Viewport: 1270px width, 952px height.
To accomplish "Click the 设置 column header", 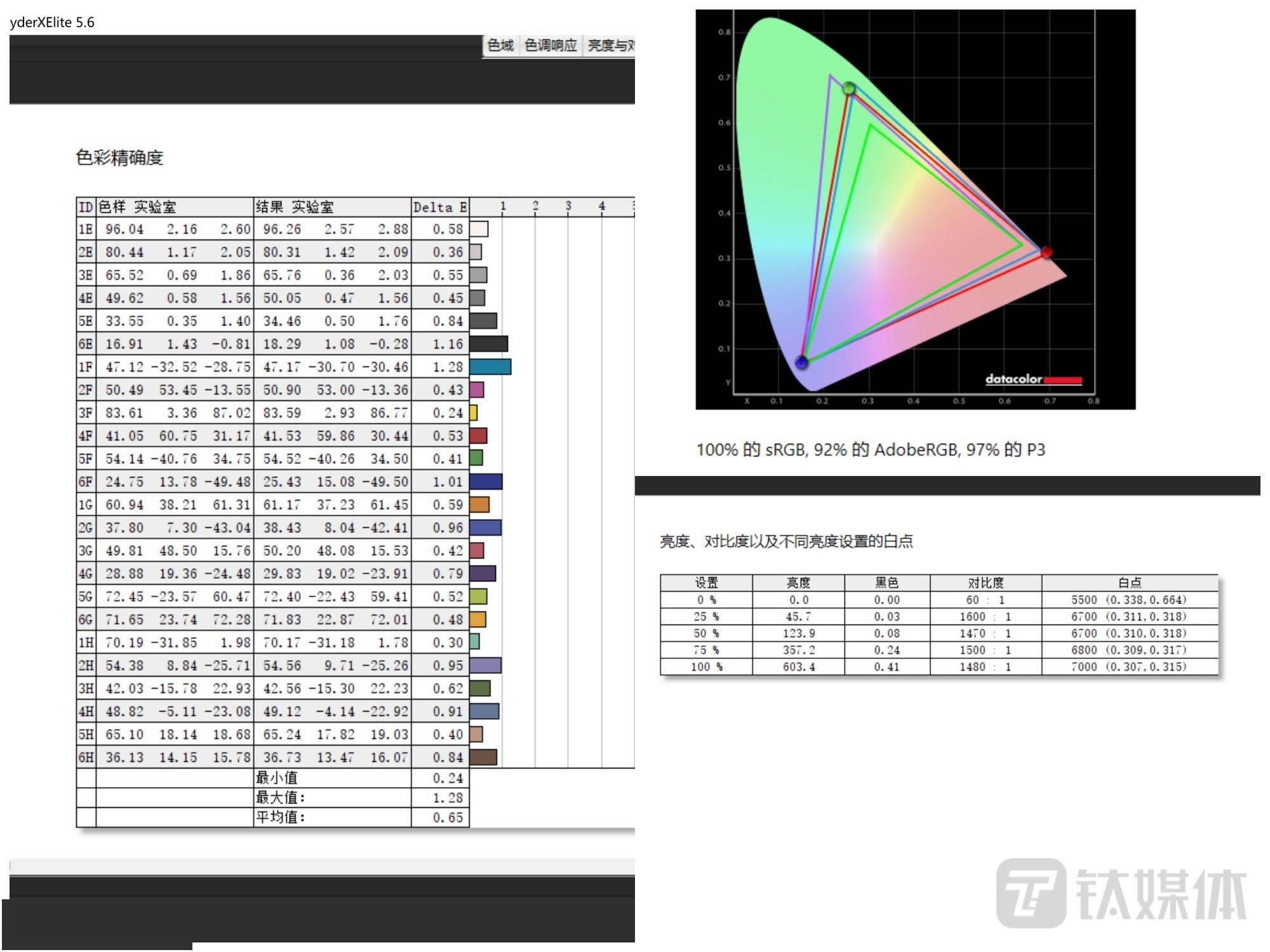I will click(706, 583).
